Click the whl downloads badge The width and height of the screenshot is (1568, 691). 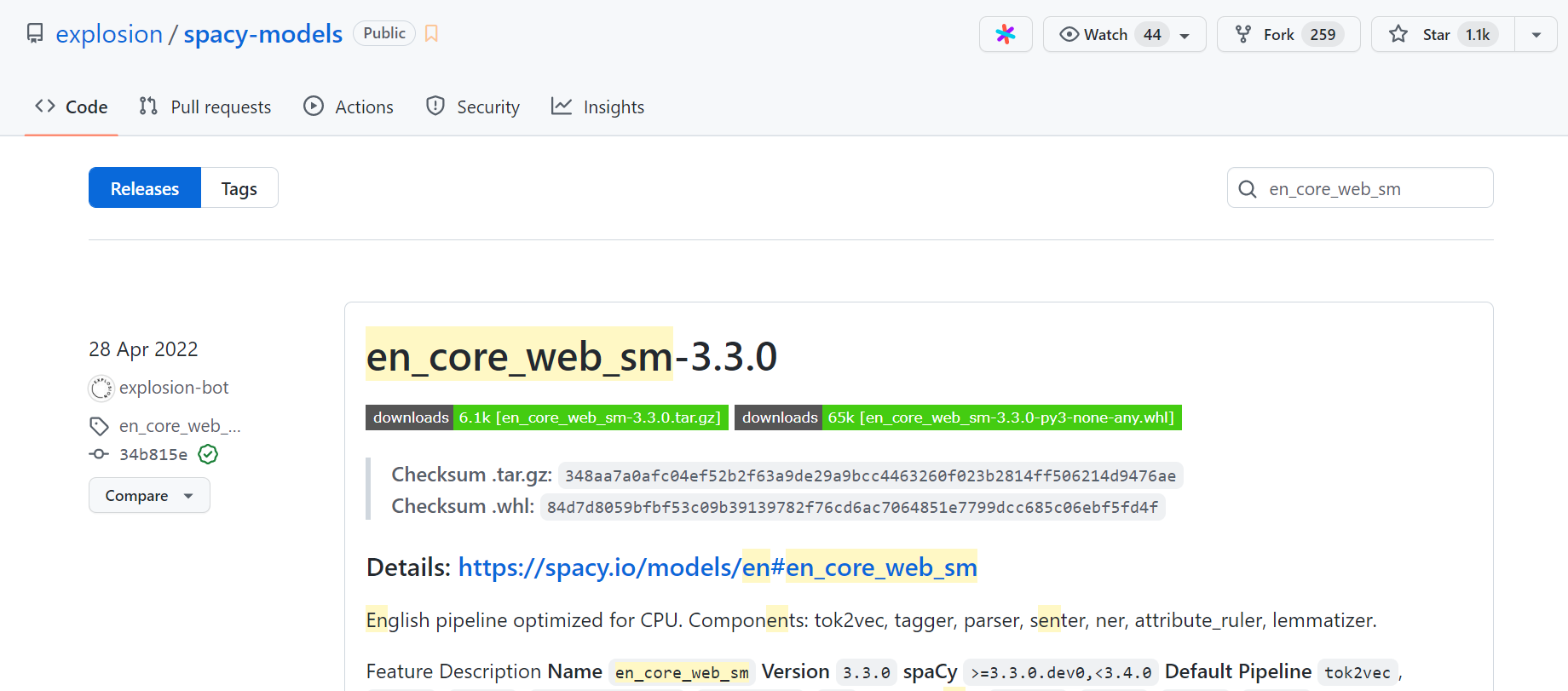click(958, 417)
